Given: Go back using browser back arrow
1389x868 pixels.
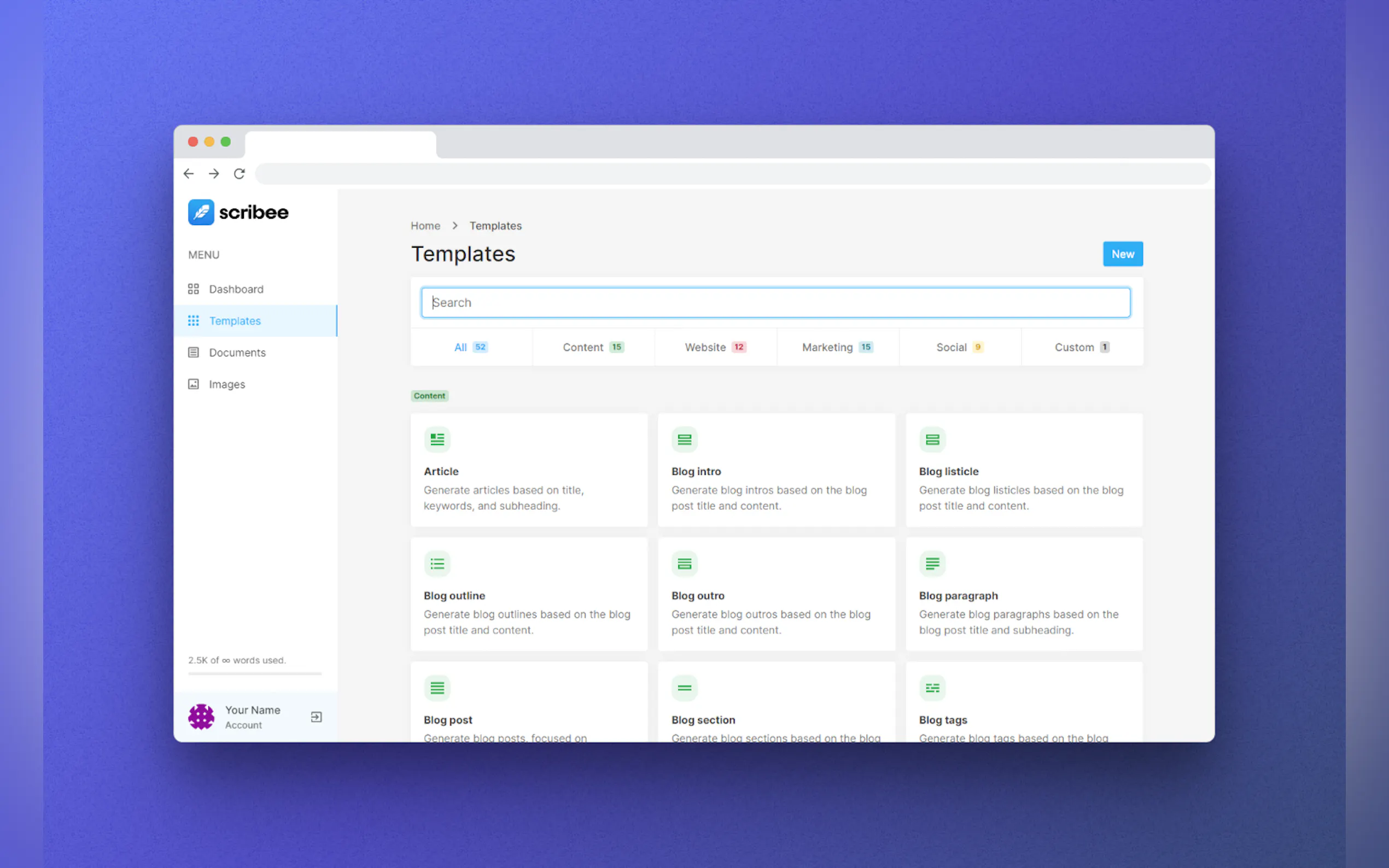Looking at the screenshot, I should (x=189, y=173).
